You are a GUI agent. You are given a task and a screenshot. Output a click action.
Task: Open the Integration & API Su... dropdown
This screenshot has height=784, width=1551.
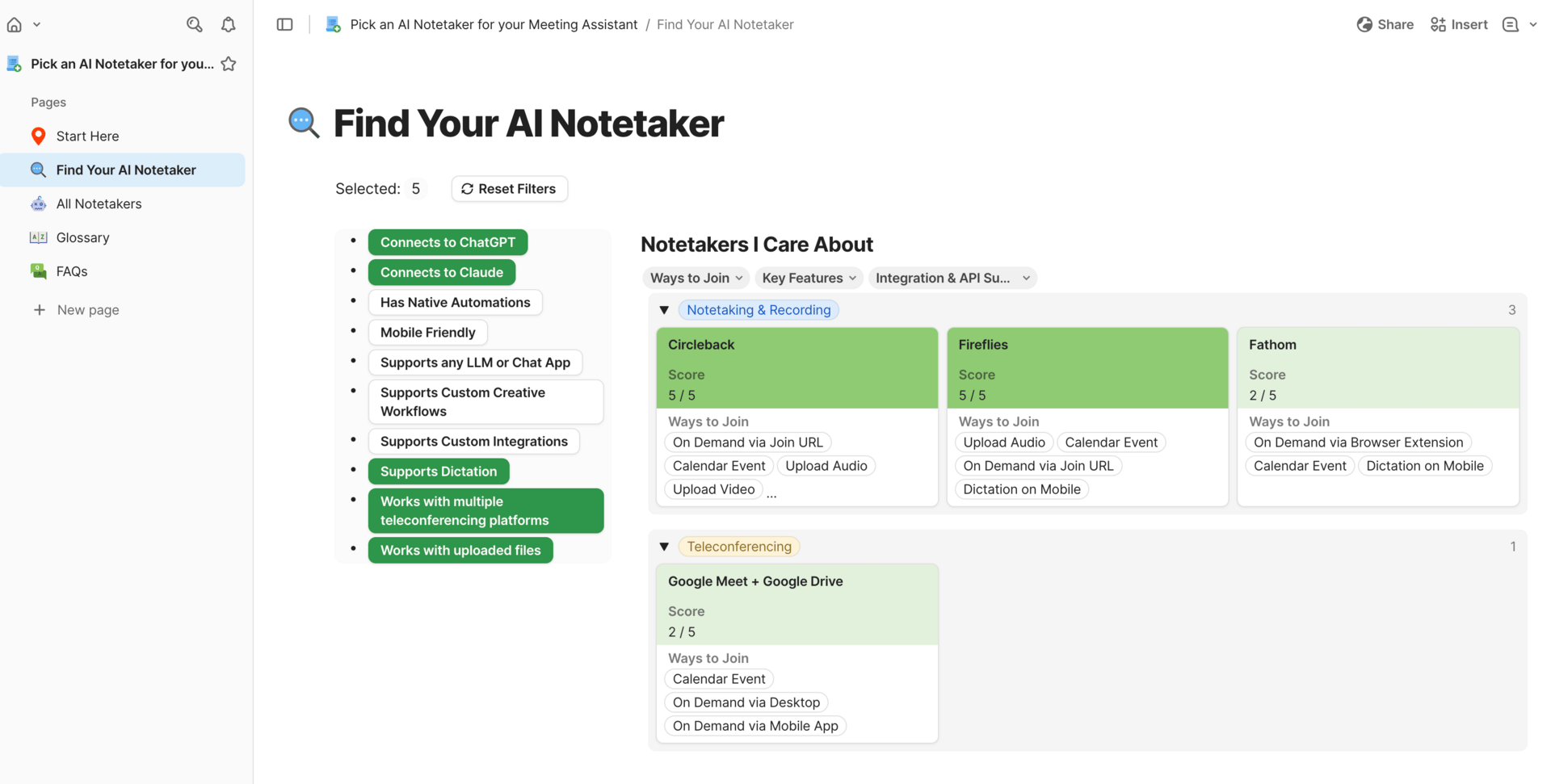coord(952,278)
